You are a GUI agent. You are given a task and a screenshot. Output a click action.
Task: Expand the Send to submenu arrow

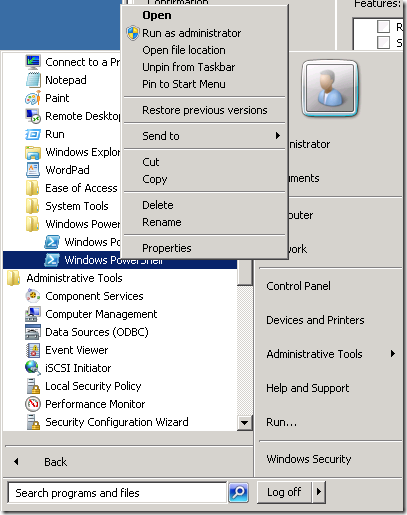coord(278,136)
